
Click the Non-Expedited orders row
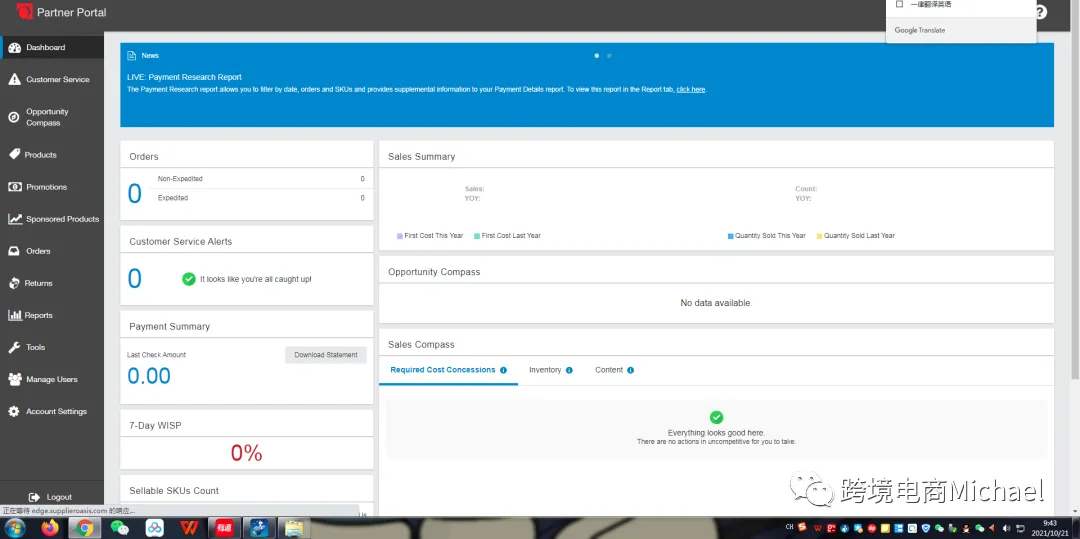click(261, 179)
